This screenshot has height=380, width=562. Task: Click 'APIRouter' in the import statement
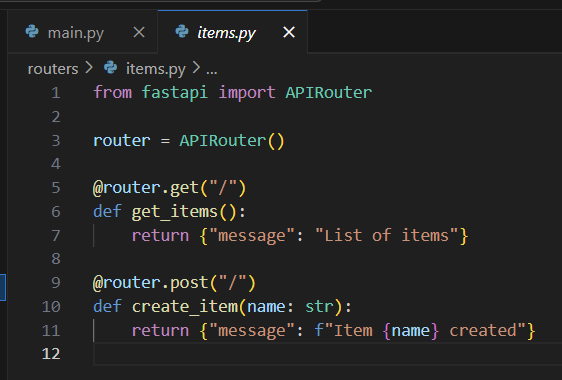pyautogui.click(x=329, y=92)
